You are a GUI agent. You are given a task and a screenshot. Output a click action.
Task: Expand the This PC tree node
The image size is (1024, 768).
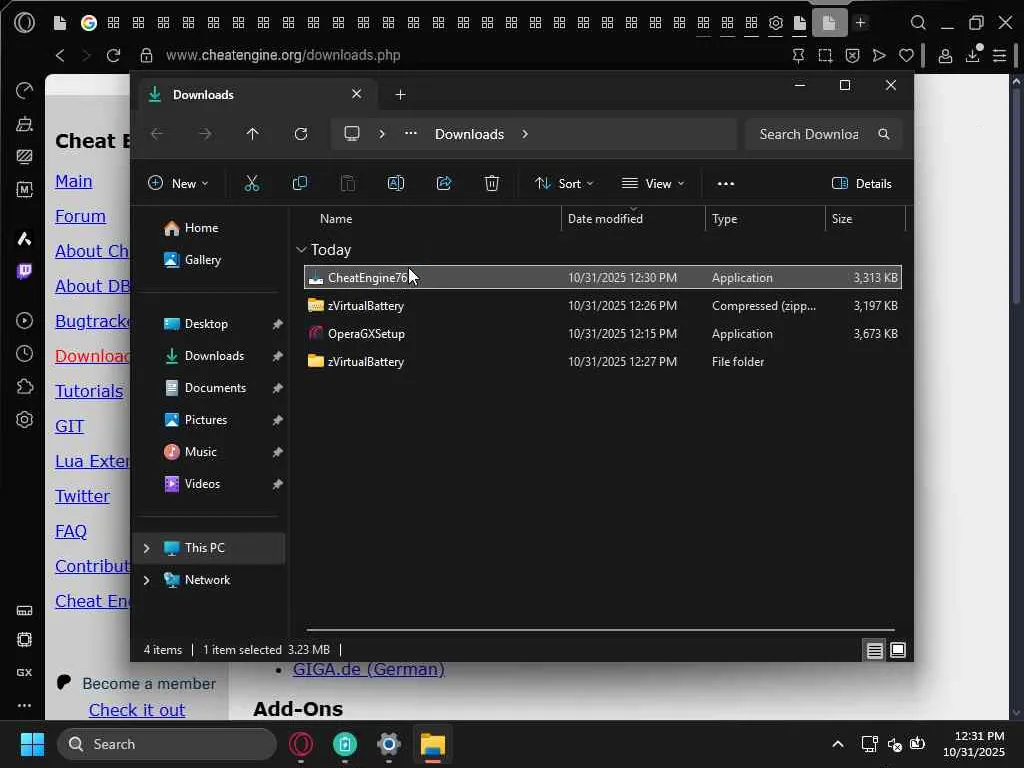[146, 548]
